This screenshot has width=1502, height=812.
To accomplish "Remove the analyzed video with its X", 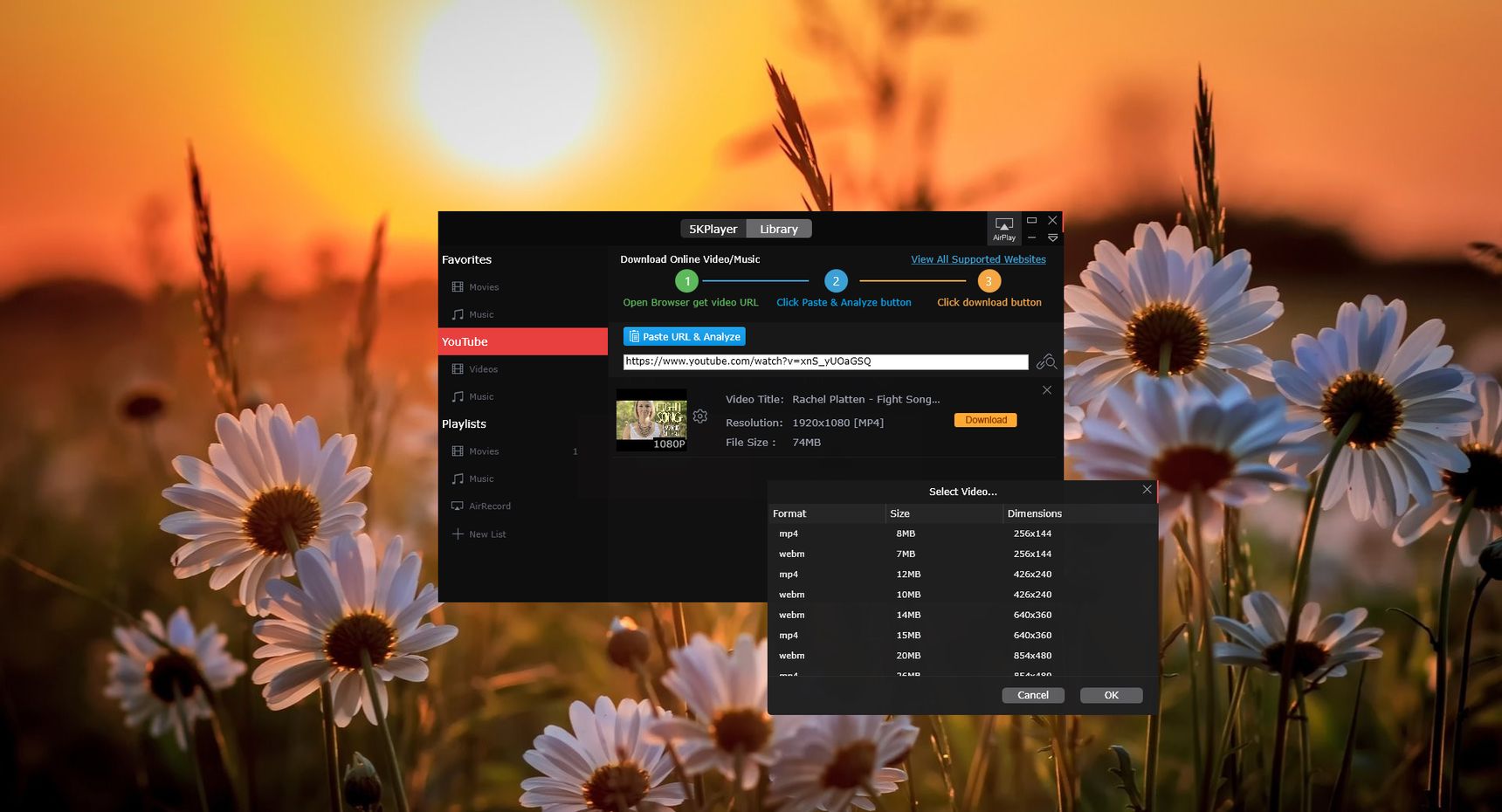I will (1046, 390).
